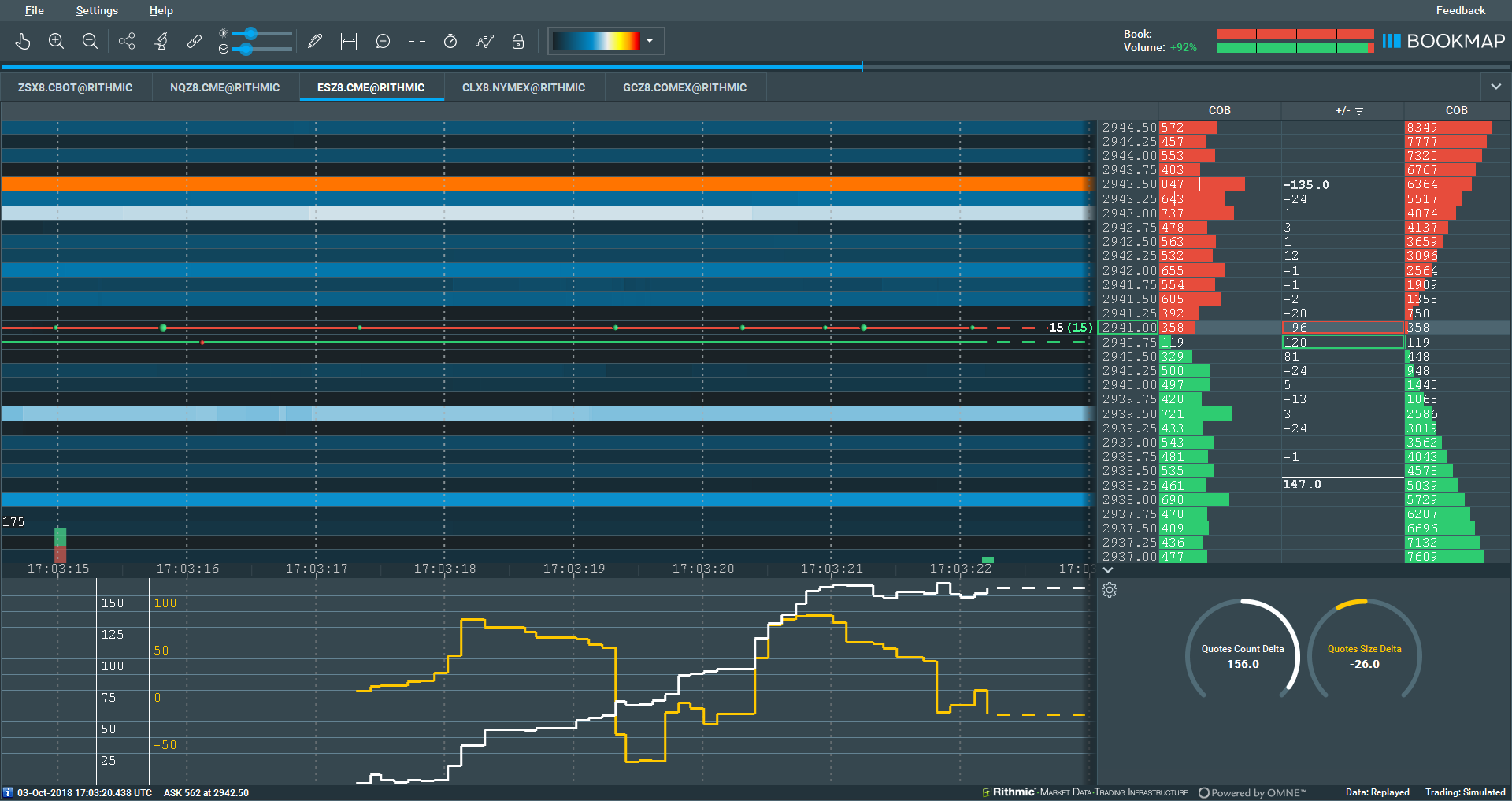Click the share icon in toolbar
This screenshot has width=1512, height=801.
pos(127,42)
